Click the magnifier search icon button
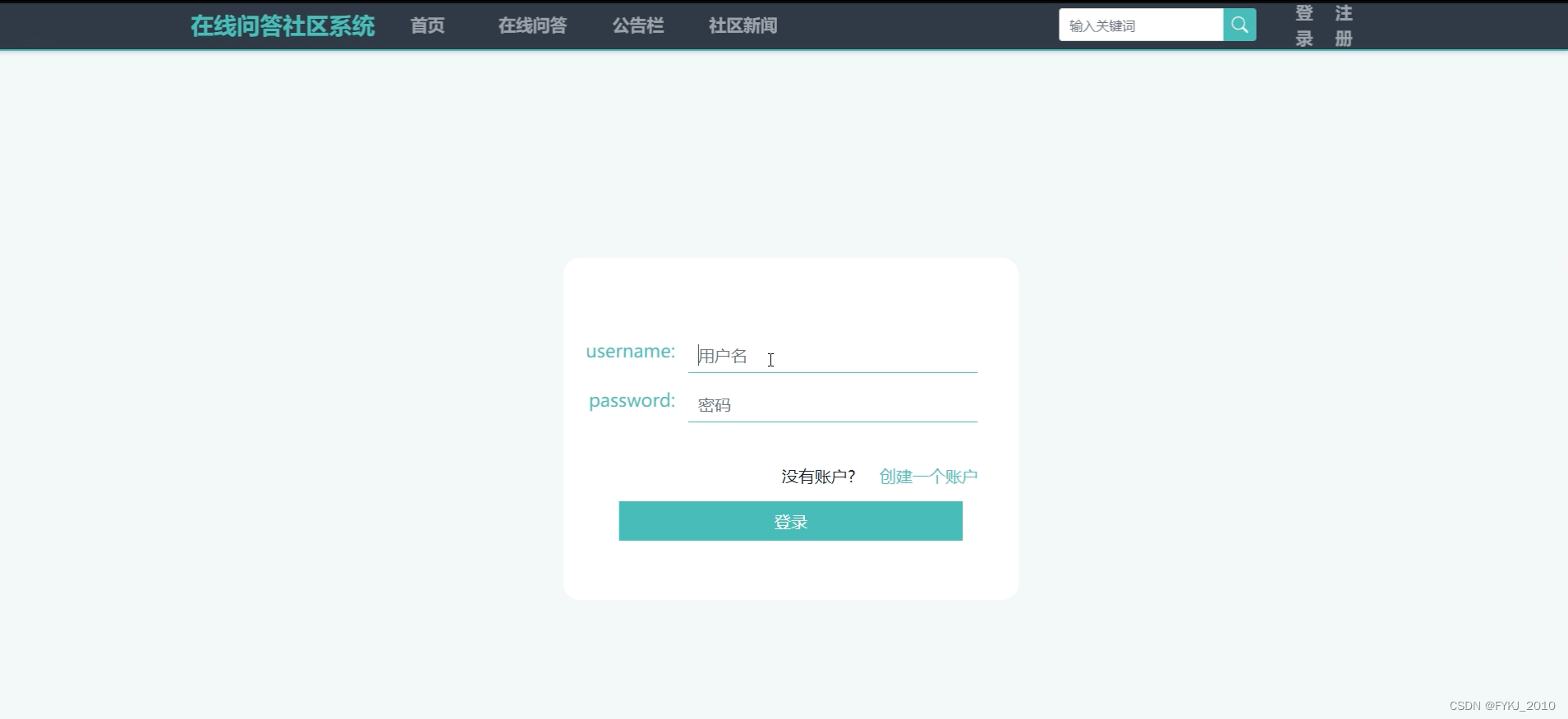The width and height of the screenshot is (1568, 719). coord(1239,25)
